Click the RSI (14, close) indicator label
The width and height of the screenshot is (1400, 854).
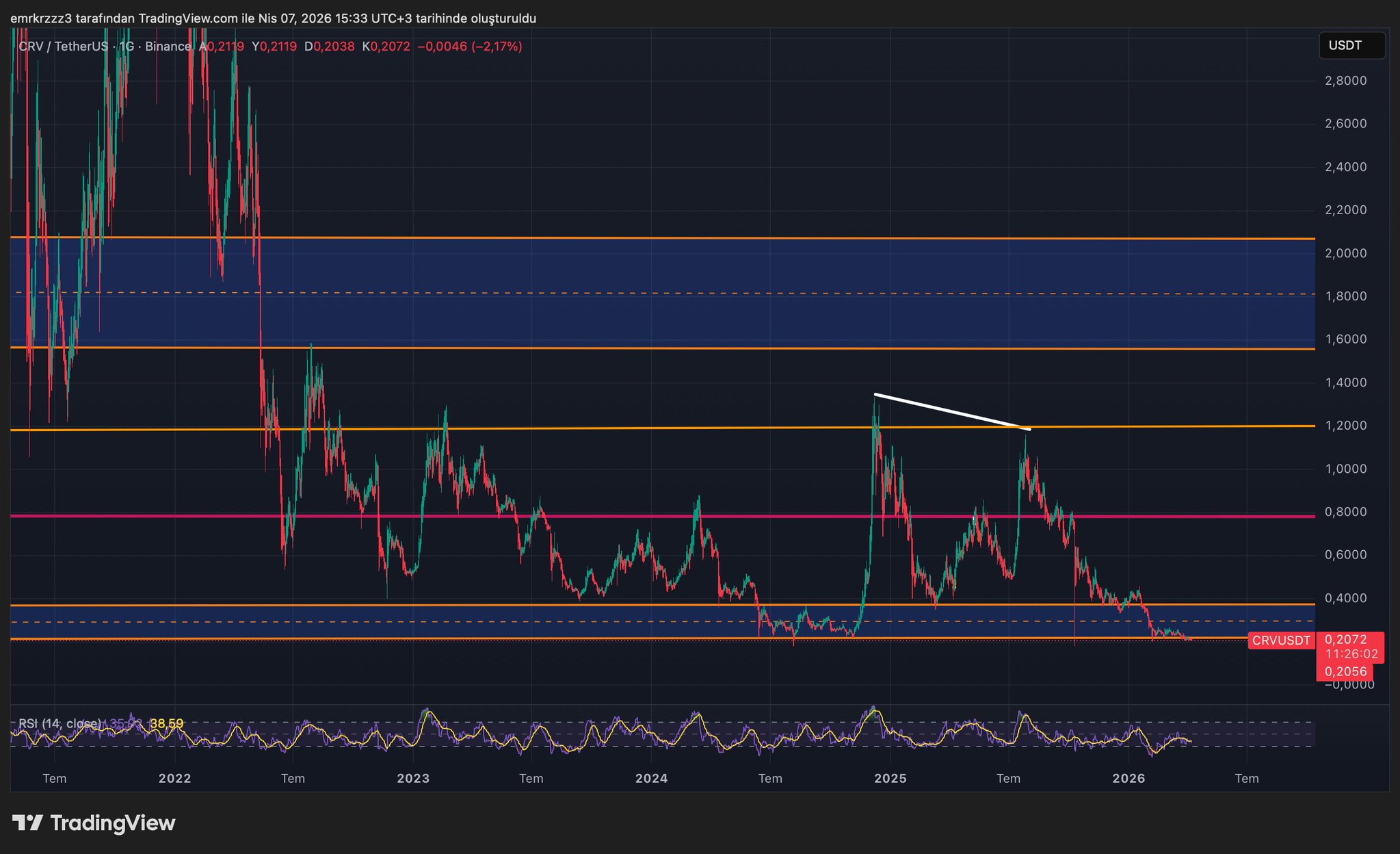pyautogui.click(x=59, y=723)
